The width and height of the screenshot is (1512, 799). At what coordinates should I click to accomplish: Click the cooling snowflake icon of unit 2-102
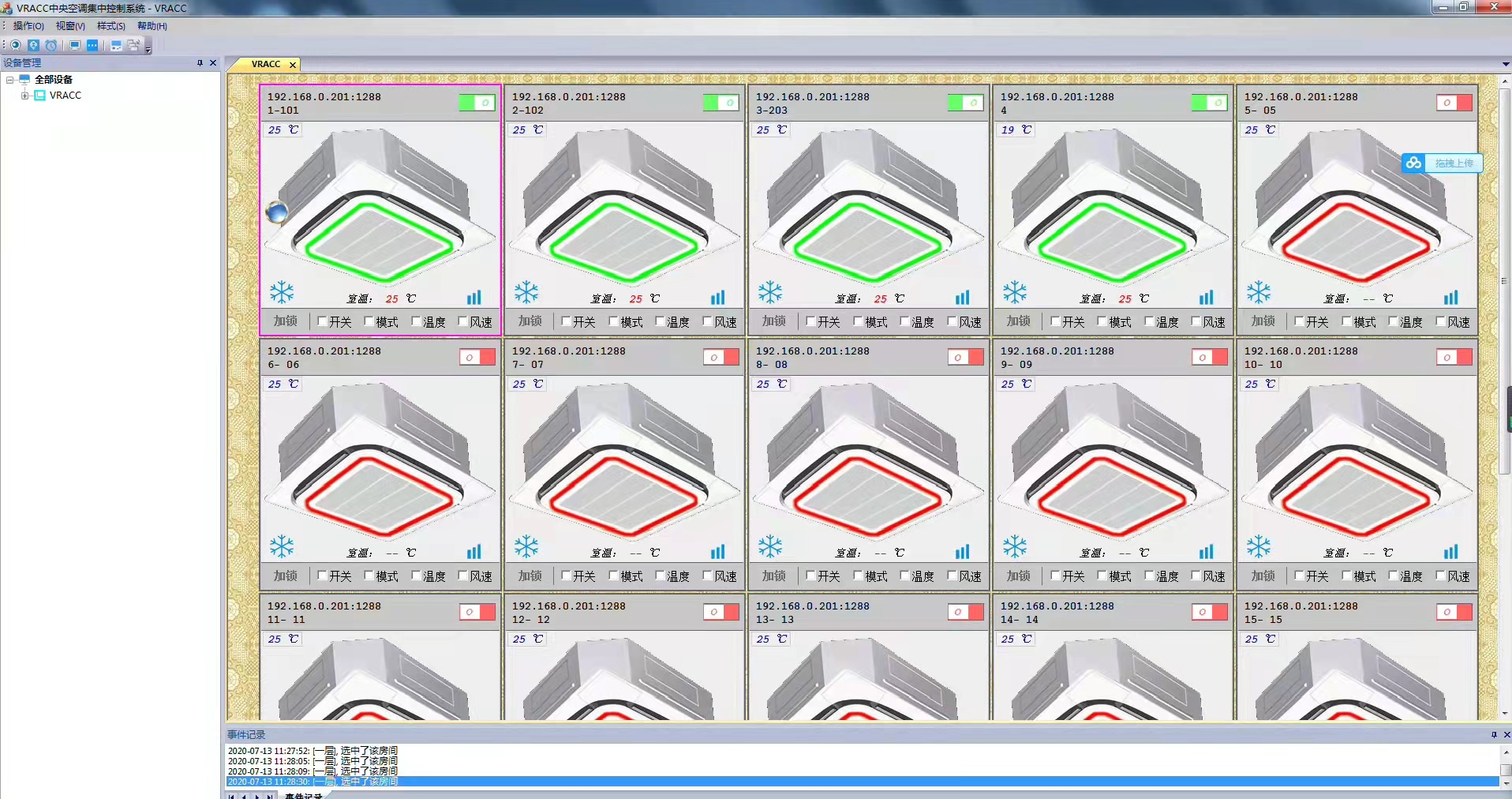(526, 292)
